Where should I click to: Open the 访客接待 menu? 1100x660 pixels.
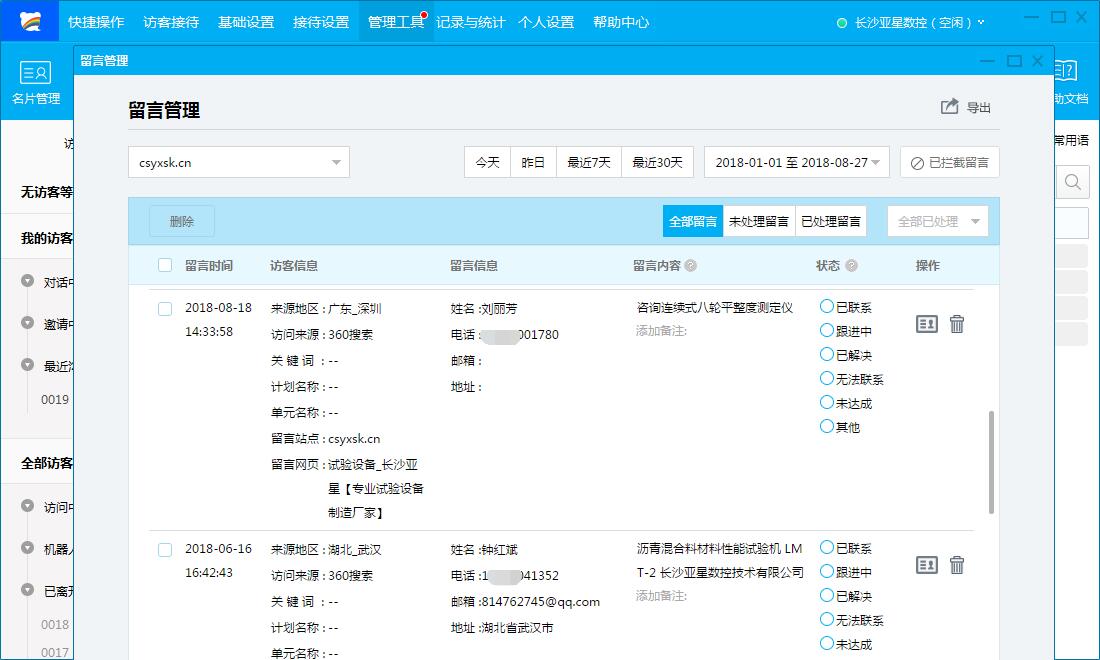point(171,22)
